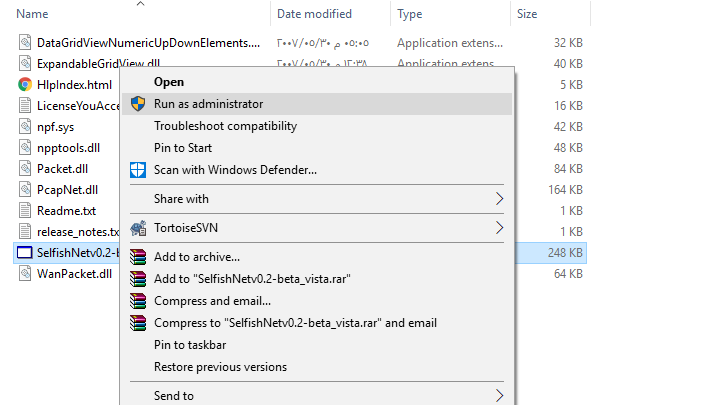
Task: Choose Open from the context menu
Action: 169,82
